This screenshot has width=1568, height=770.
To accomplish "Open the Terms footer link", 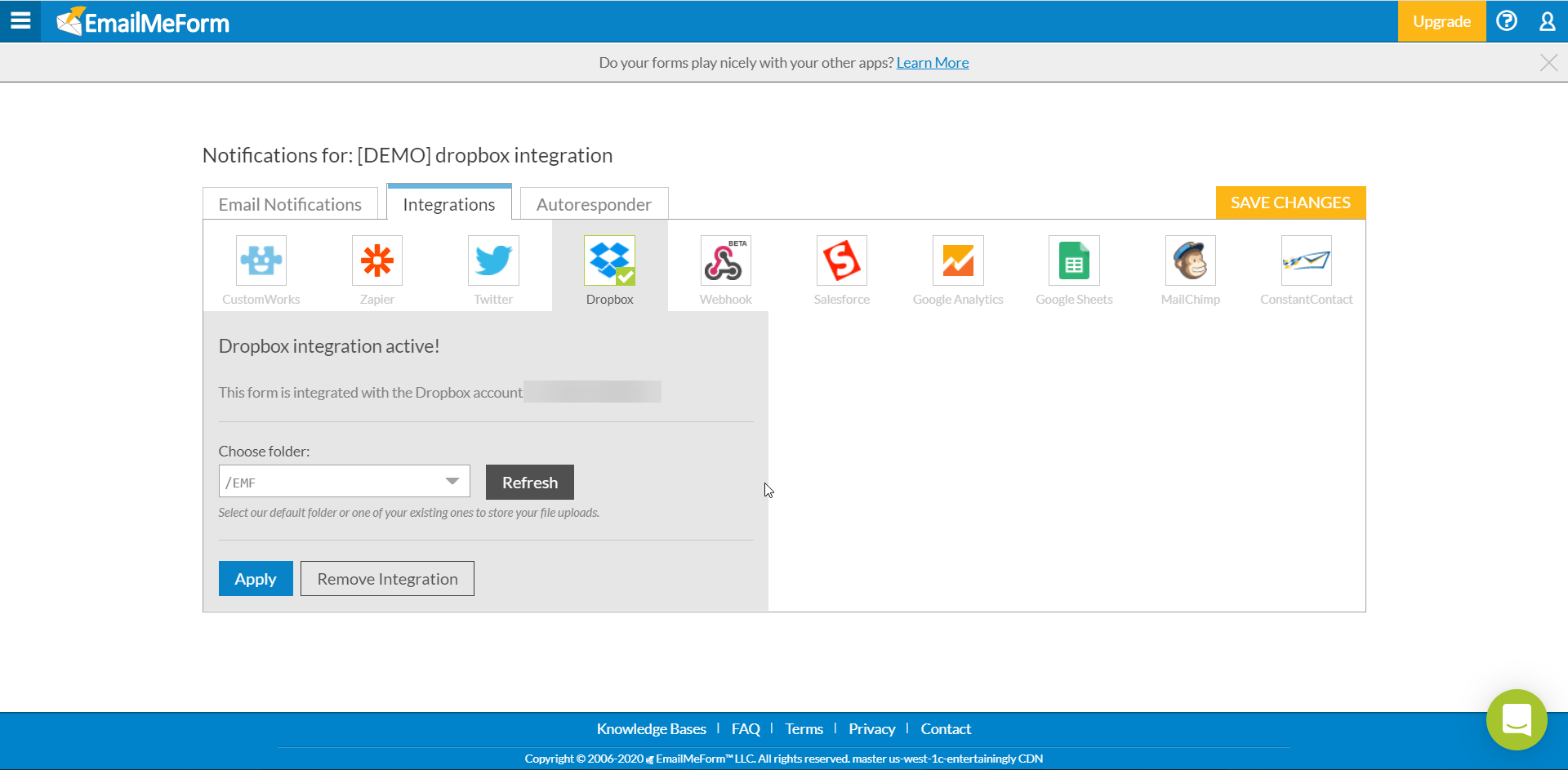I will 804,729.
